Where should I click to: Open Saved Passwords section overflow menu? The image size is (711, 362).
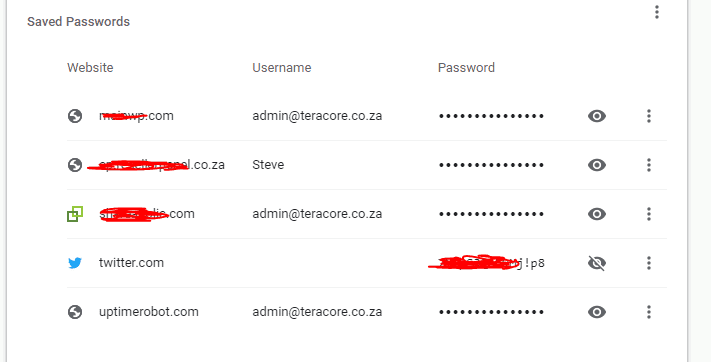tap(657, 12)
